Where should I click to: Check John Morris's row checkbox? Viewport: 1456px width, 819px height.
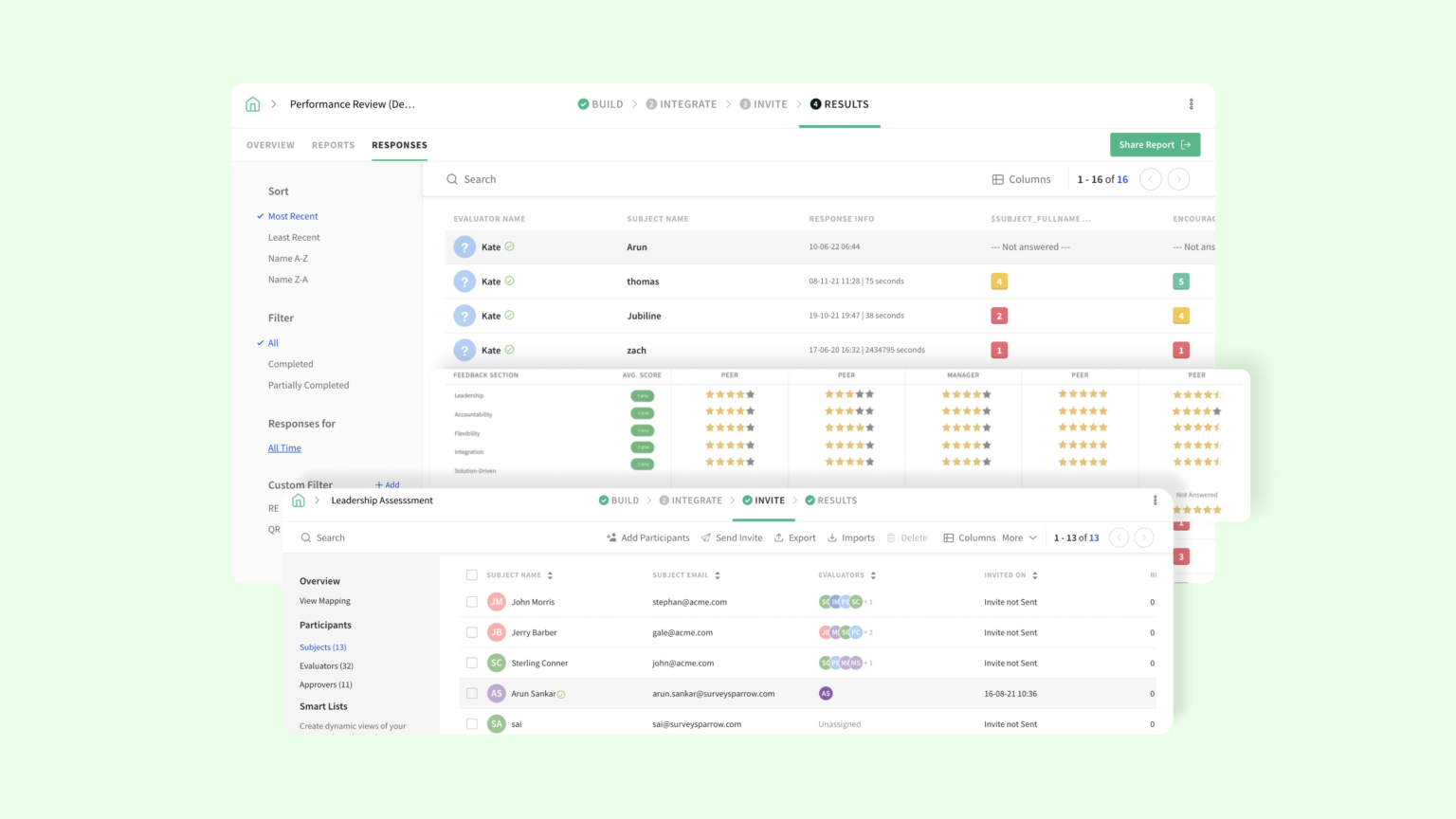pos(471,601)
